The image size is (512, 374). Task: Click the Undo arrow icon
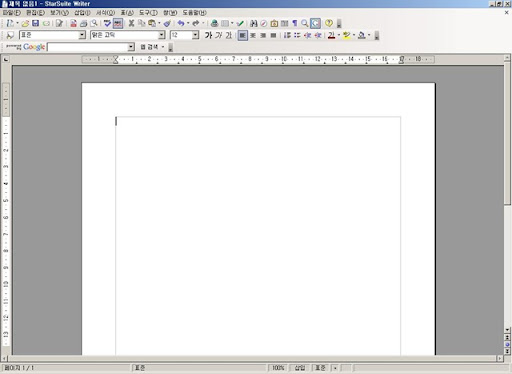click(181, 23)
